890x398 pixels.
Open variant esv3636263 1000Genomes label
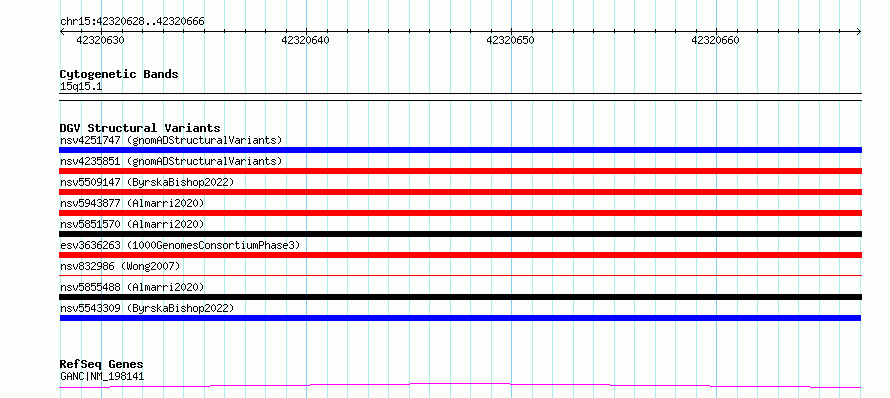click(x=180, y=245)
